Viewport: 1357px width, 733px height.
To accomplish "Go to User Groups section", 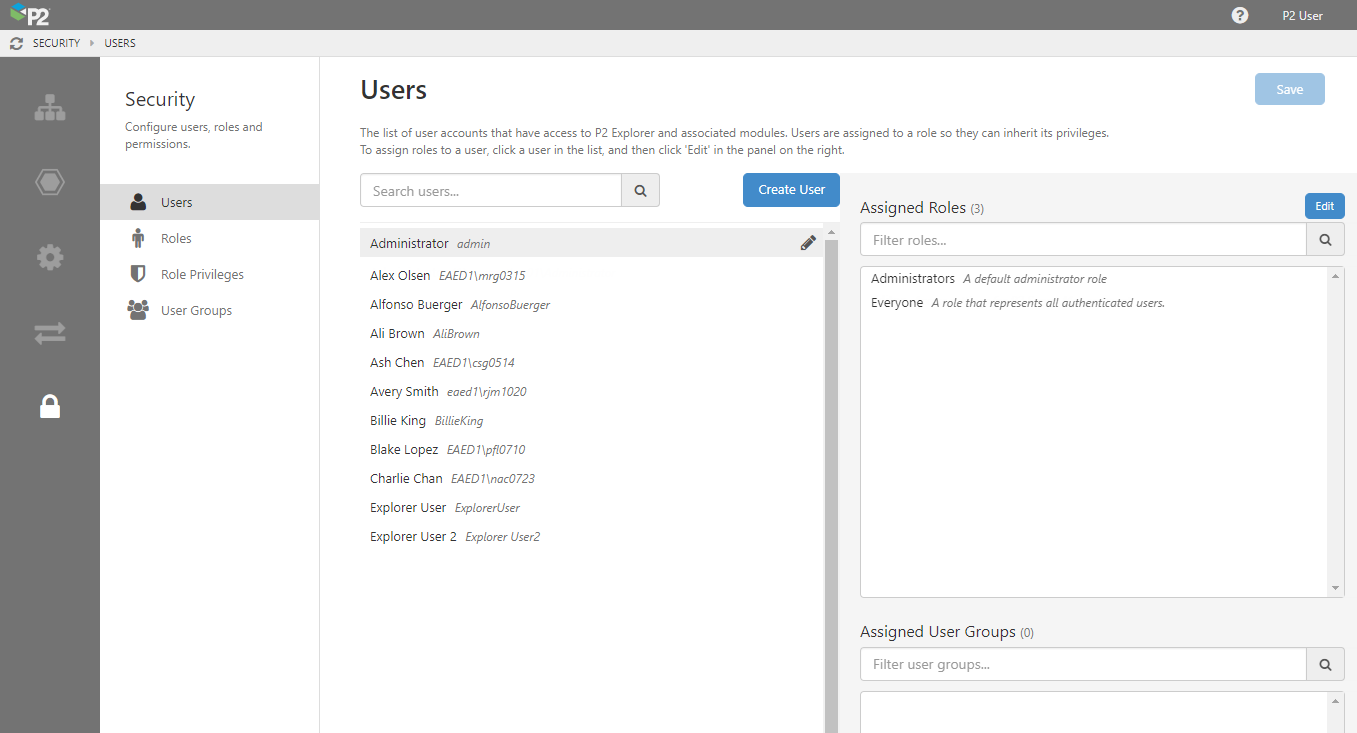I will point(196,310).
